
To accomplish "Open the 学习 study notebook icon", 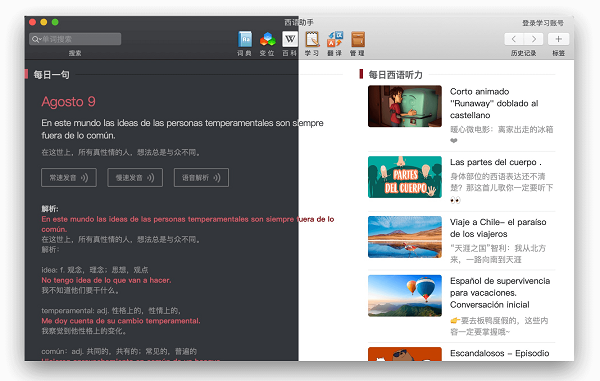I will tap(312, 39).
